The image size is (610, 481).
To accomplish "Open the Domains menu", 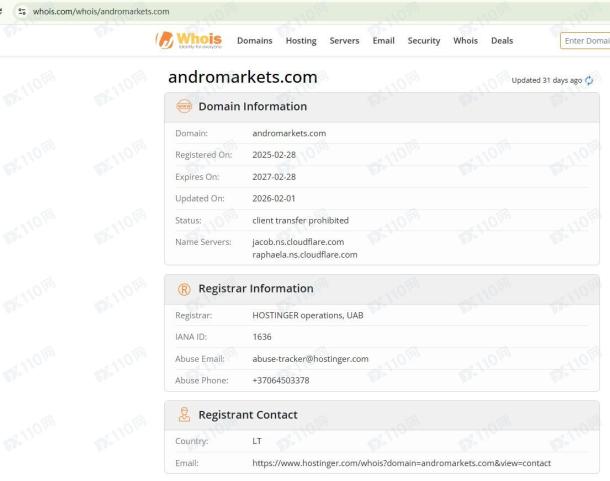I will click(255, 41).
